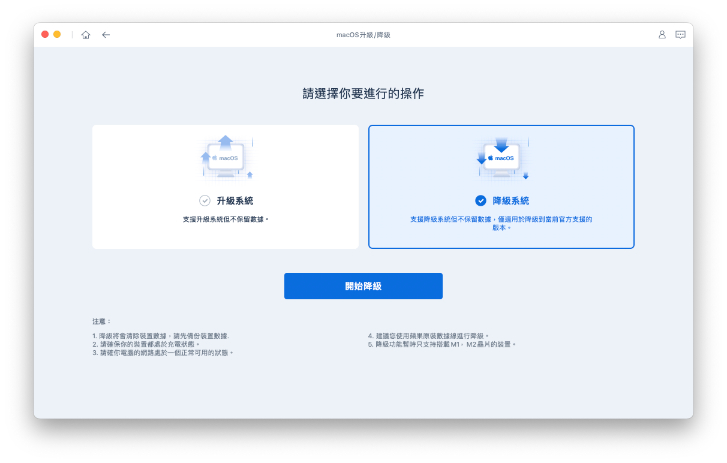Open the user account icon

[662, 35]
